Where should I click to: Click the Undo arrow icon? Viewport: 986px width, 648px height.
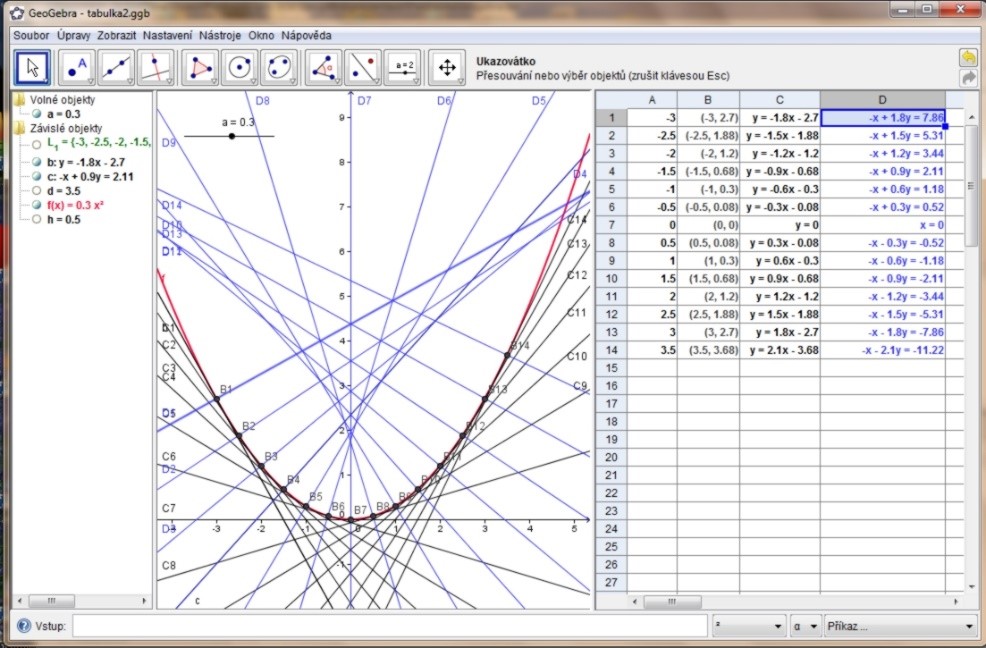[968, 57]
